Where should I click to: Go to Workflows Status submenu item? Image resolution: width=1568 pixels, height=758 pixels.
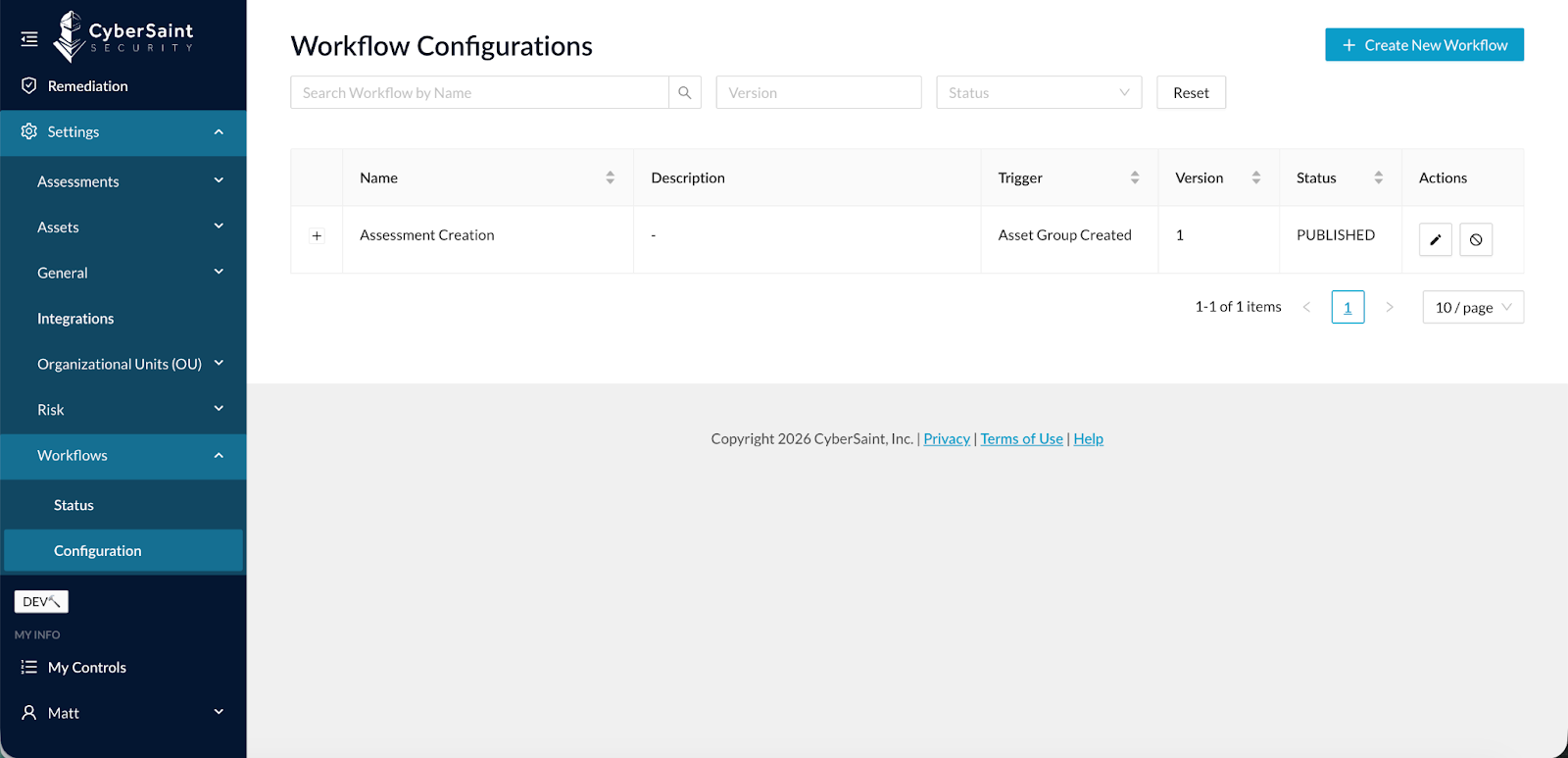(73, 505)
